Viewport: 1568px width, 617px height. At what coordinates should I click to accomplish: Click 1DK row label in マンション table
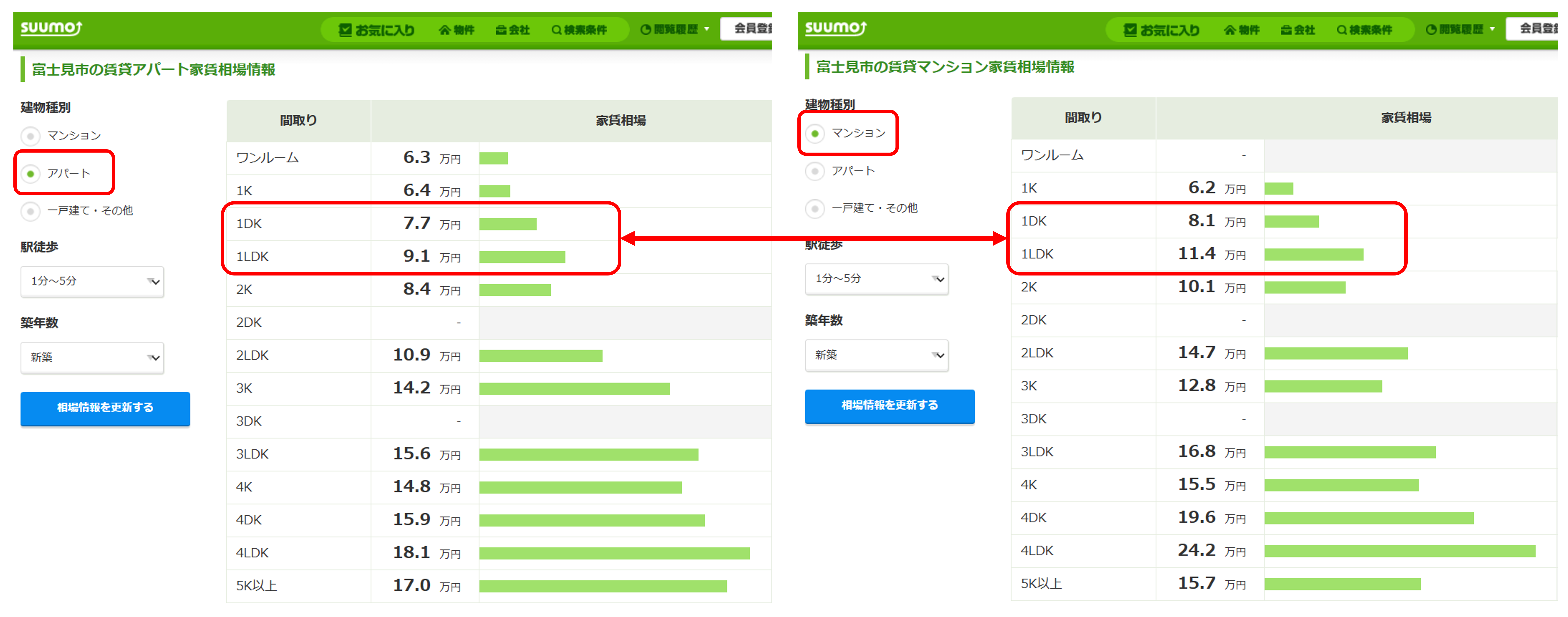click(1034, 221)
